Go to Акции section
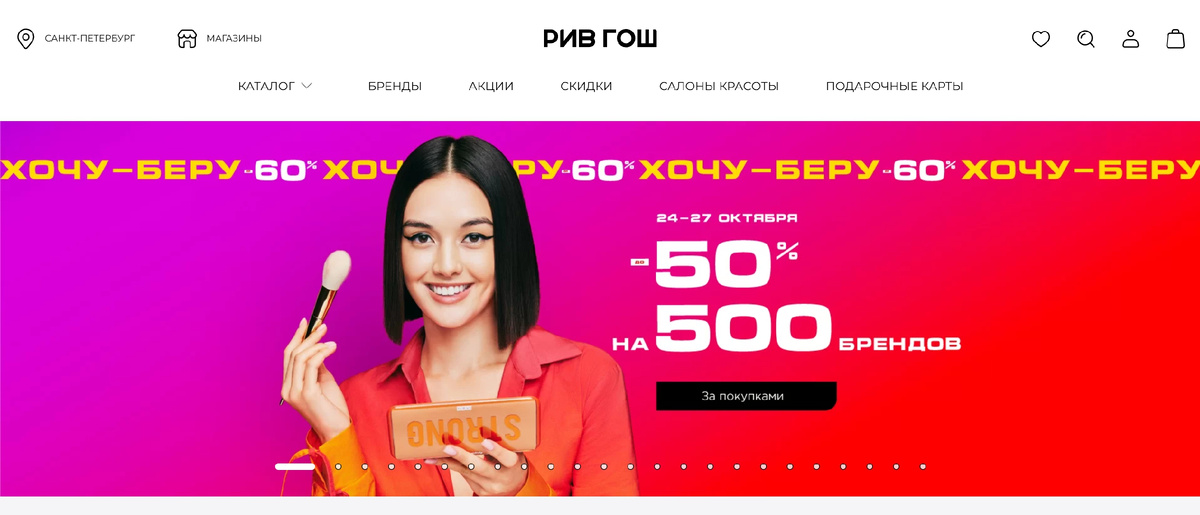 pos(491,86)
